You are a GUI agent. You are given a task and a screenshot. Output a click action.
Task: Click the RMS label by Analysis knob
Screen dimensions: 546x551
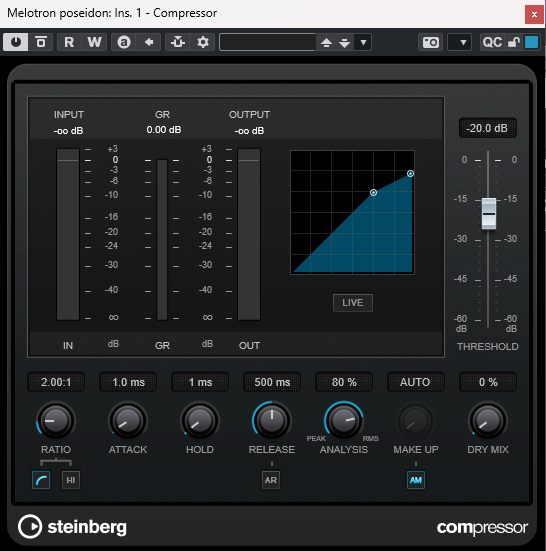click(371, 439)
